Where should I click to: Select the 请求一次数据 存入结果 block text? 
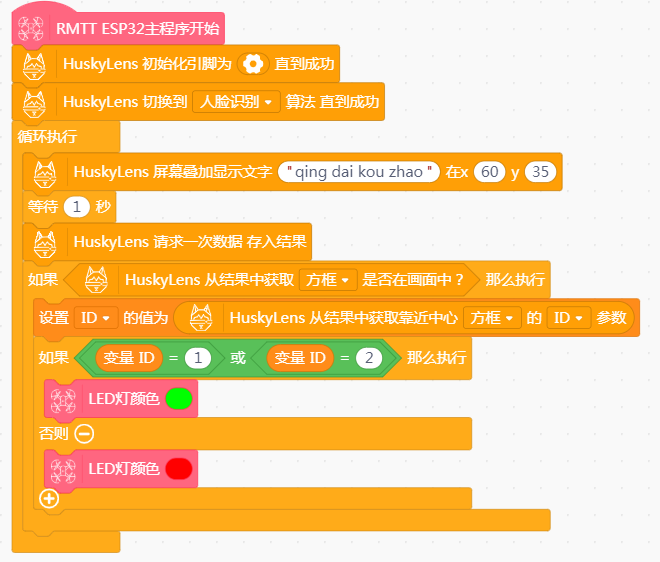click(x=190, y=242)
